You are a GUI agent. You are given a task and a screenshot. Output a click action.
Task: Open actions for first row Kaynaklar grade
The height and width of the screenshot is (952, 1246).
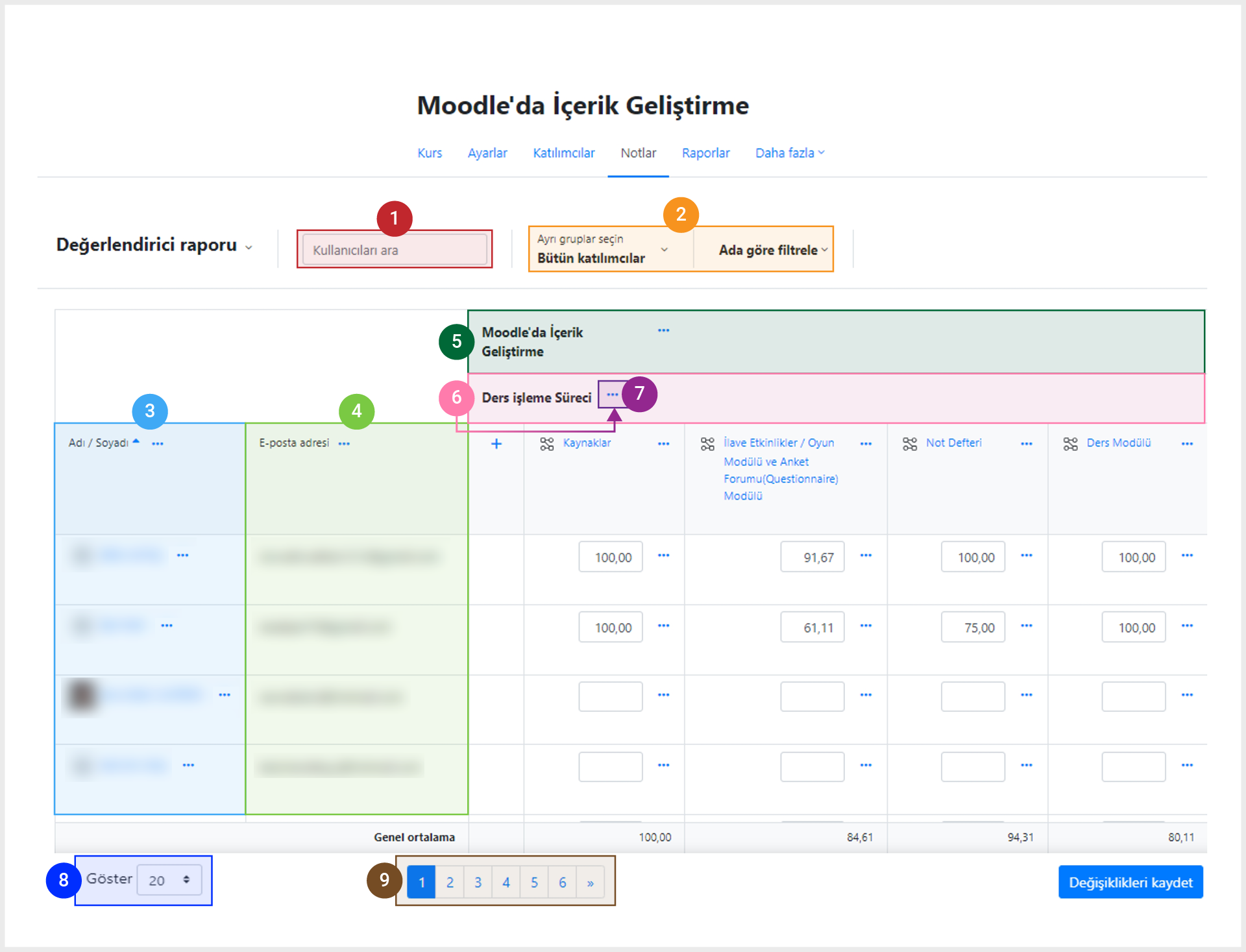coord(663,555)
